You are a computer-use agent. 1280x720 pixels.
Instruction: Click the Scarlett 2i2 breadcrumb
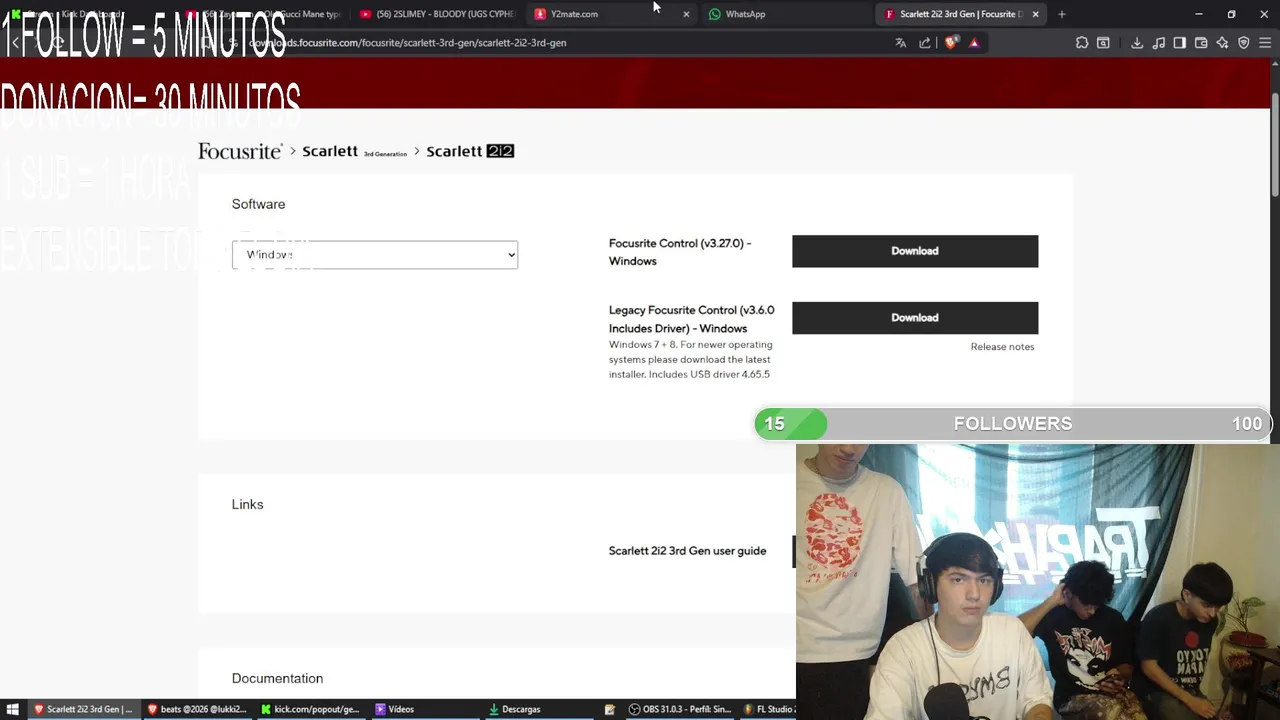(470, 151)
